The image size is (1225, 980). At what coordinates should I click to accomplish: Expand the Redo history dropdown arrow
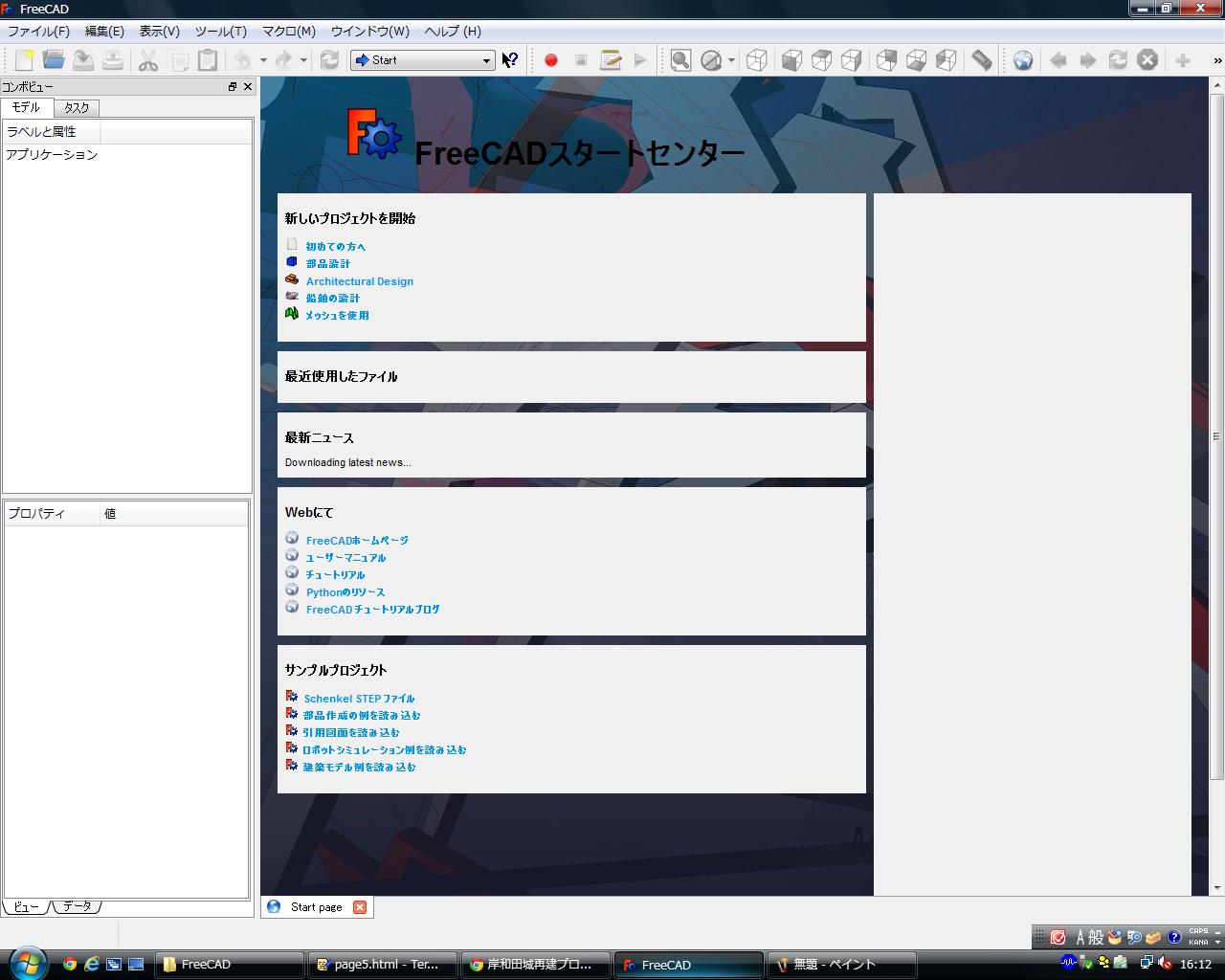tap(303, 60)
